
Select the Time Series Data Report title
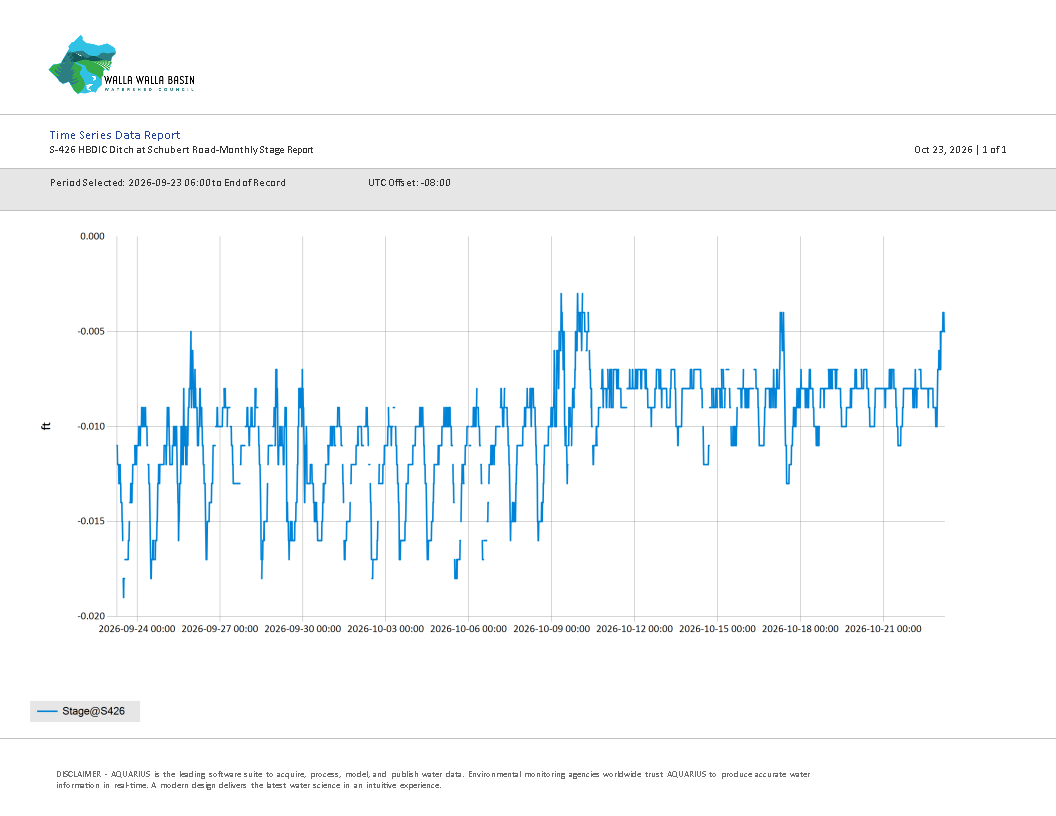click(114, 135)
